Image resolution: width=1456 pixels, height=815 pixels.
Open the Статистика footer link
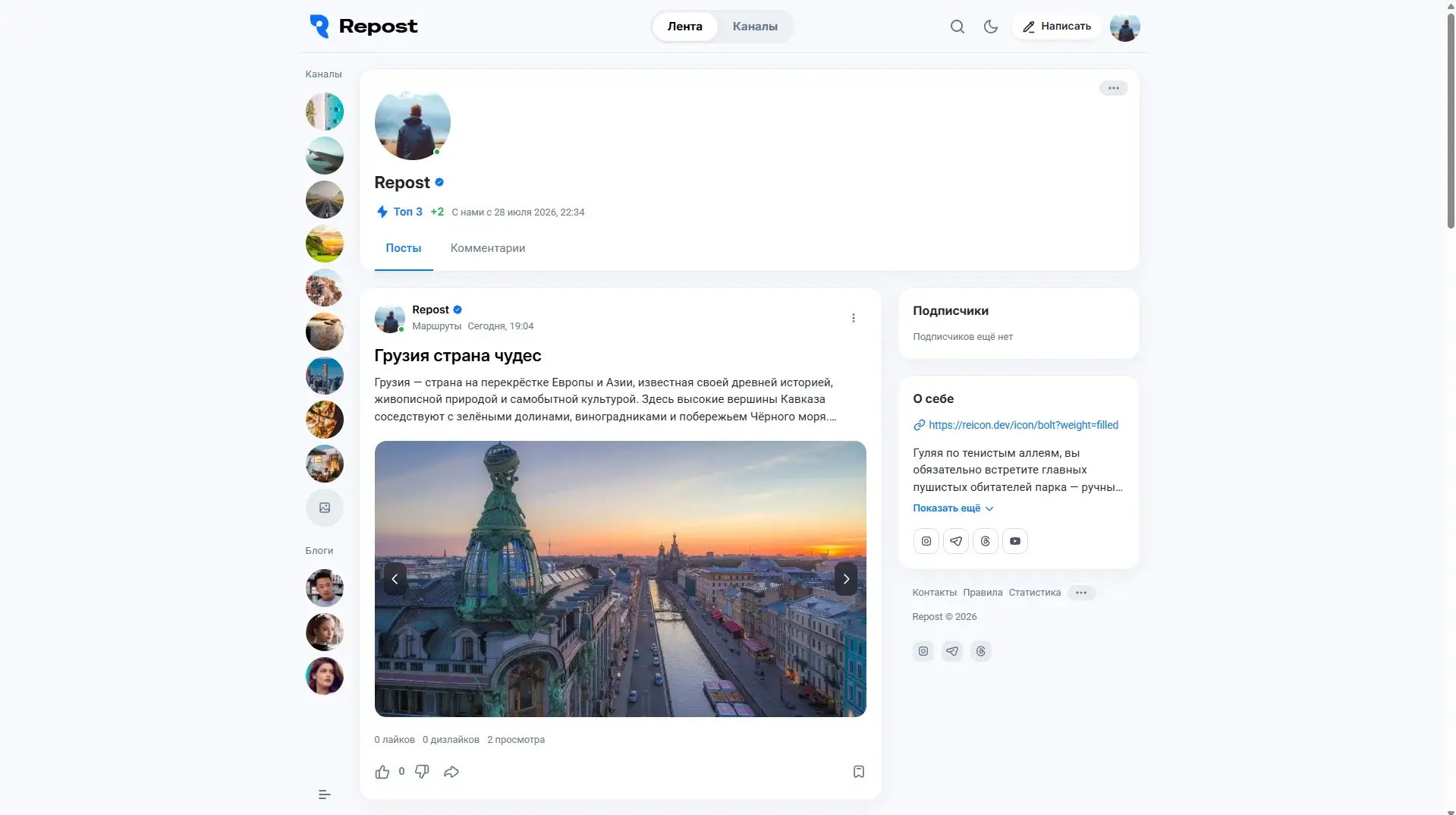(1034, 593)
